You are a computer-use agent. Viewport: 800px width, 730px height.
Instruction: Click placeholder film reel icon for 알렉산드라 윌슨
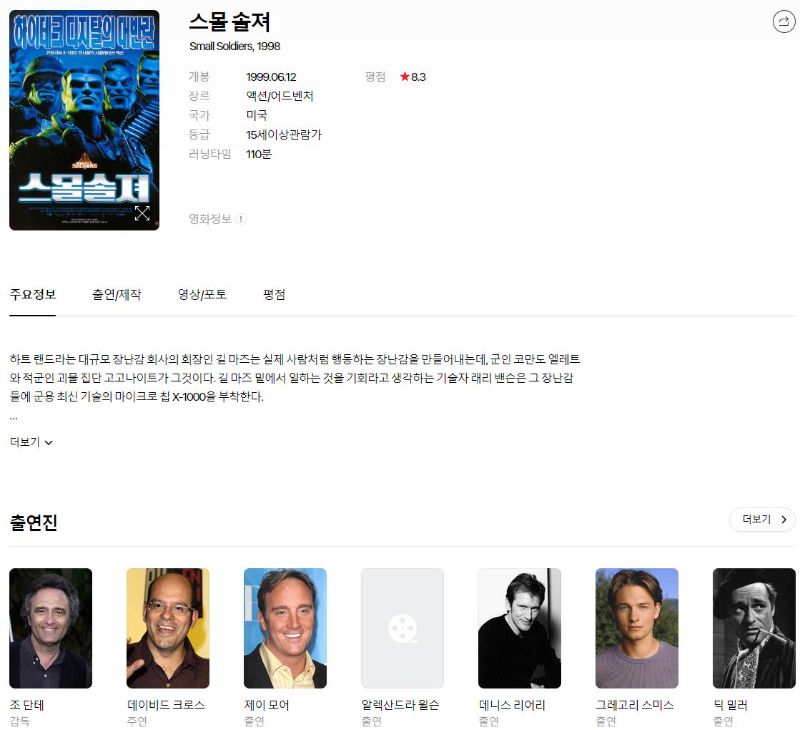402,628
